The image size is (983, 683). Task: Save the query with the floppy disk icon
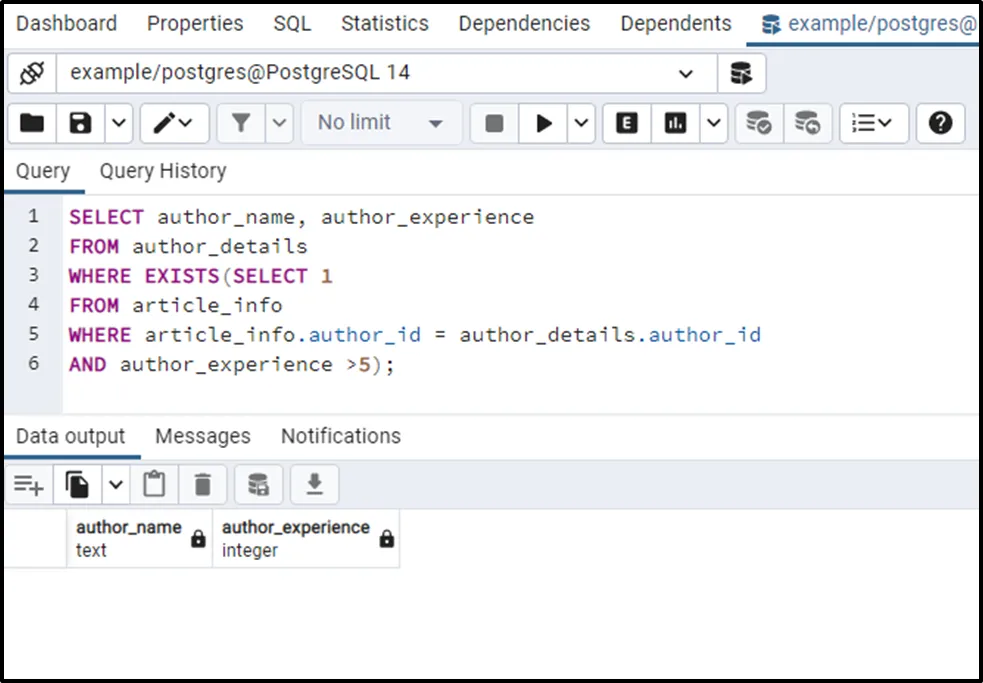80,123
